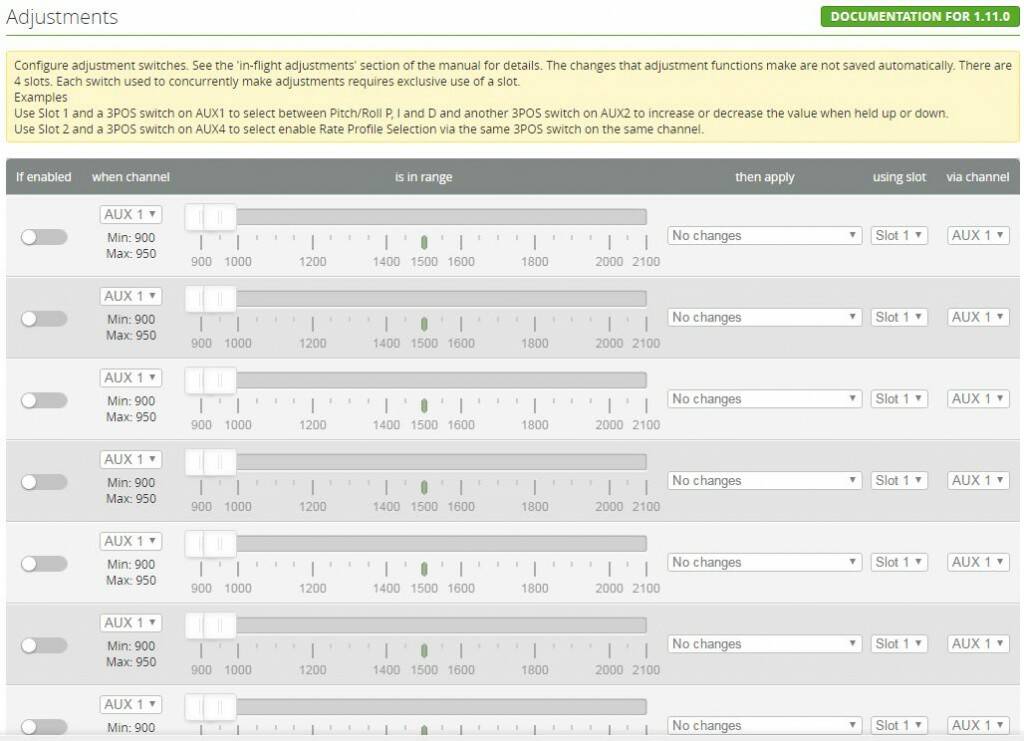
Task: Open seventh row Slot 1 dropdown
Action: tap(899, 725)
